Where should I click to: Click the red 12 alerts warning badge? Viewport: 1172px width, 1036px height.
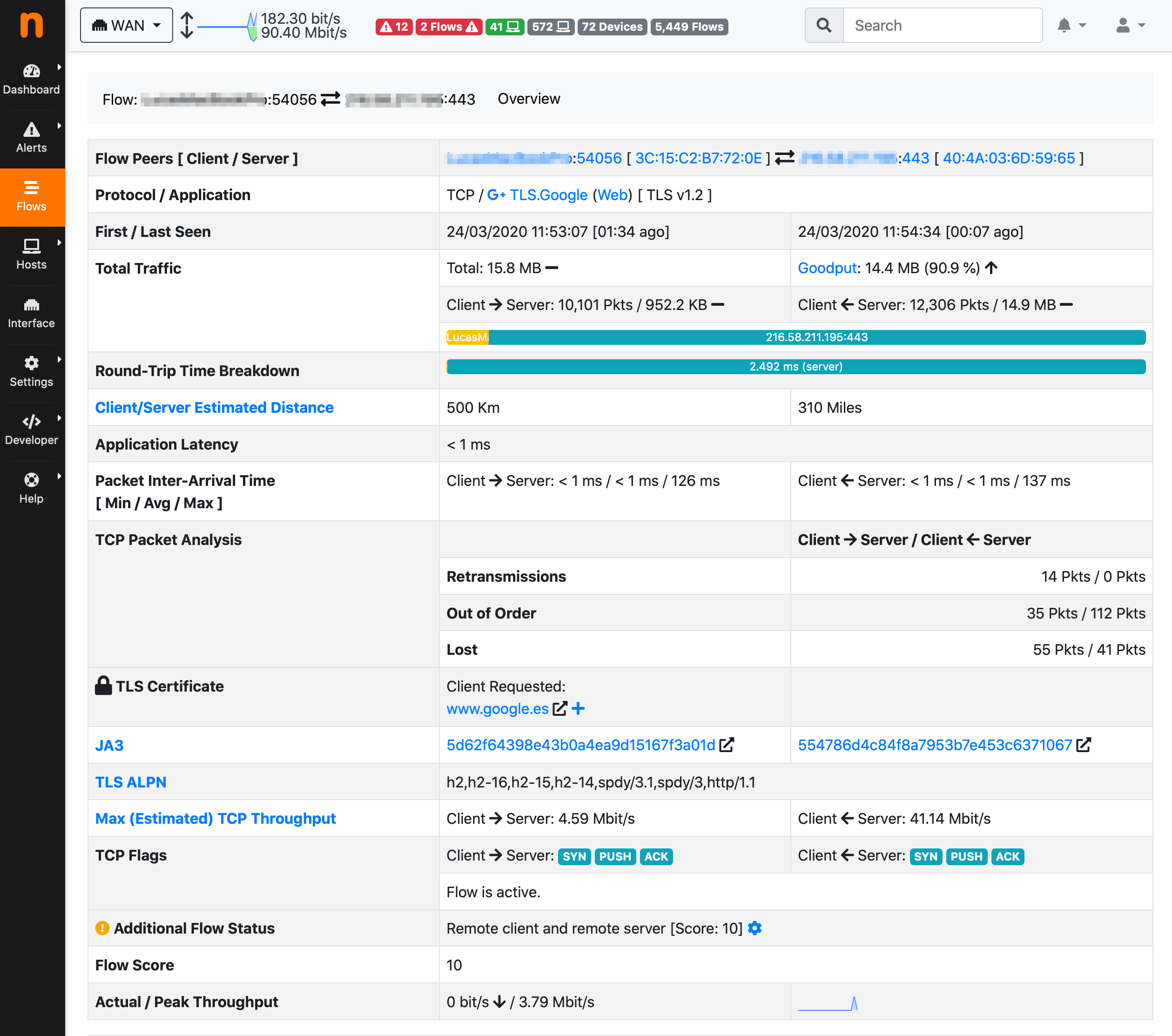tap(394, 27)
